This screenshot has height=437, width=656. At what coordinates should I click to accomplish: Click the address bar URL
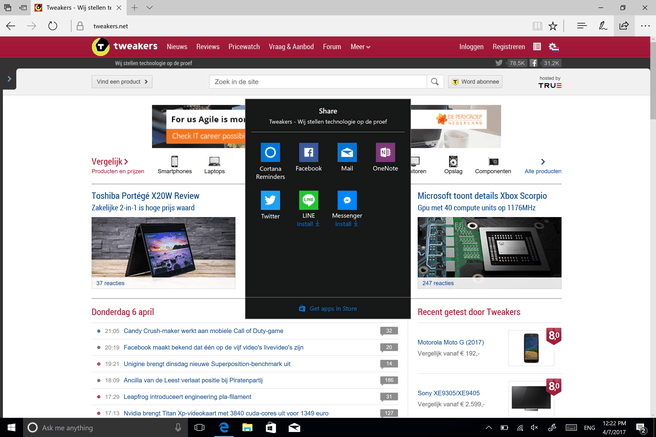click(x=110, y=26)
